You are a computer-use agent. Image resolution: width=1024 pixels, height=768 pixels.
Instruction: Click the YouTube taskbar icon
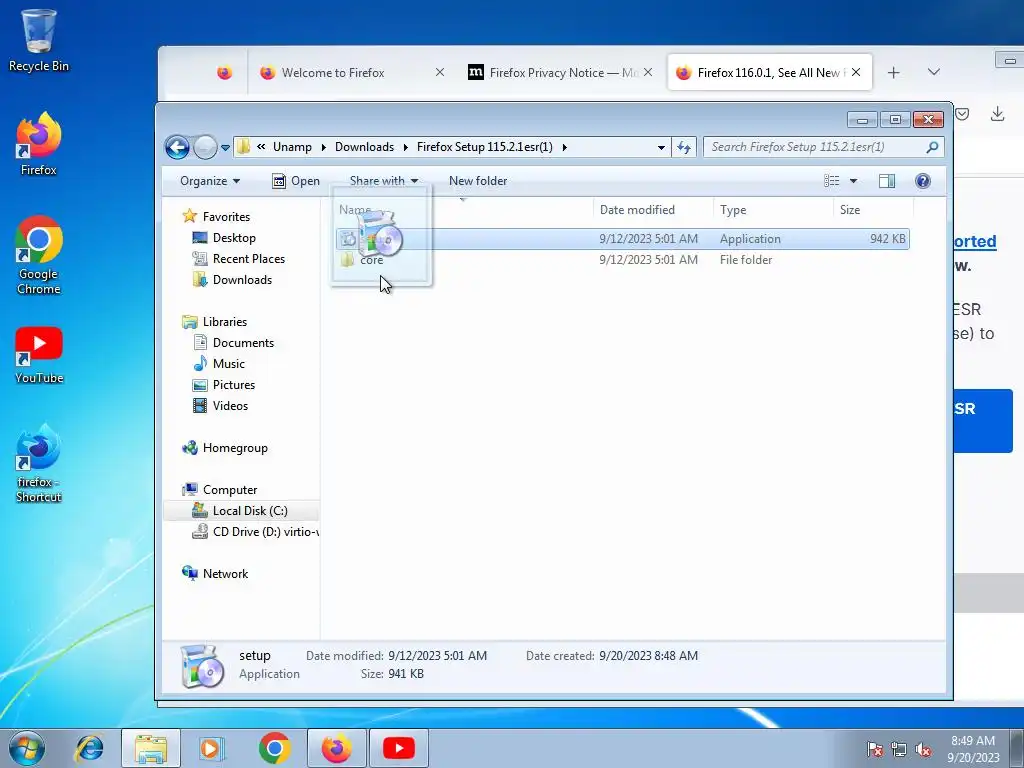tap(398, 748)
